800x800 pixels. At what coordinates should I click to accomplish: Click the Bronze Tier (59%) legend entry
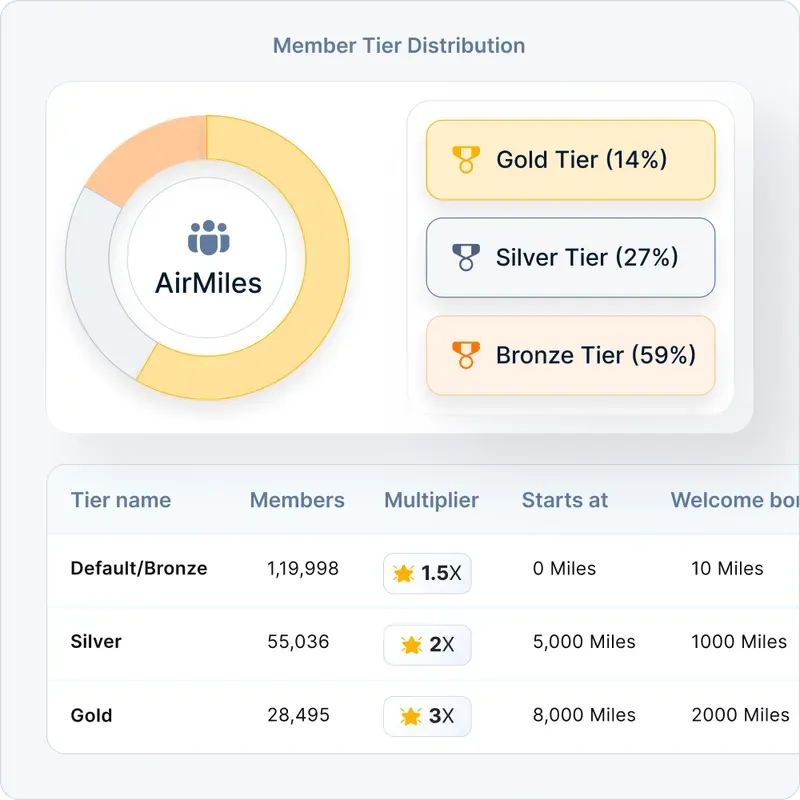(570, 355)
